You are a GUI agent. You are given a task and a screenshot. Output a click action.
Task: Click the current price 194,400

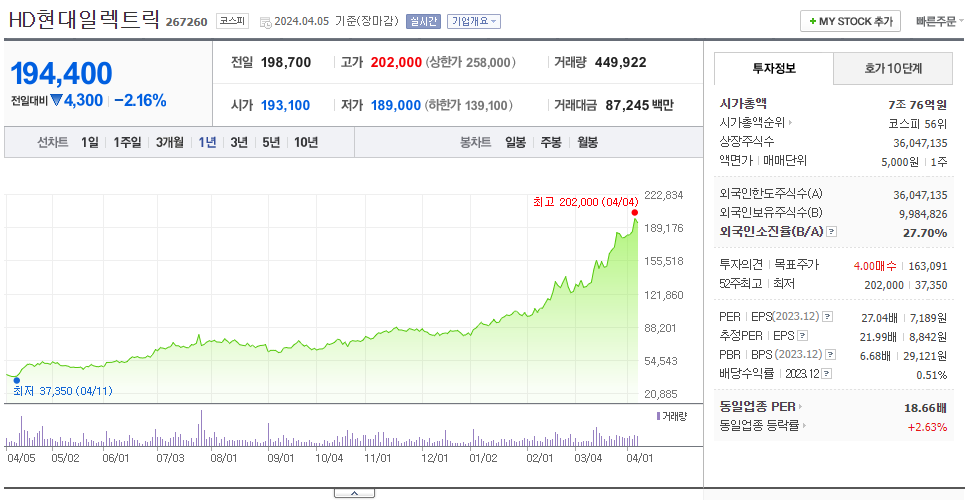tap(61, 73)
